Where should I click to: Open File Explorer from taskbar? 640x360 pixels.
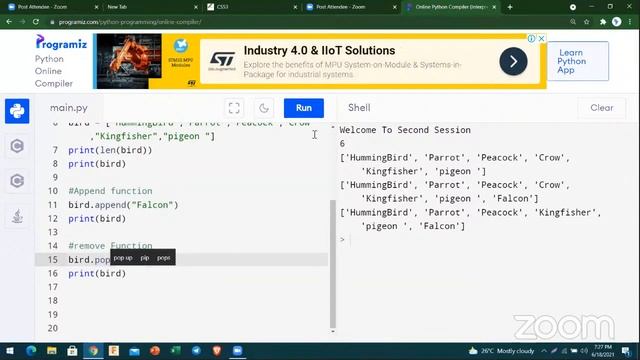(52, 351)
